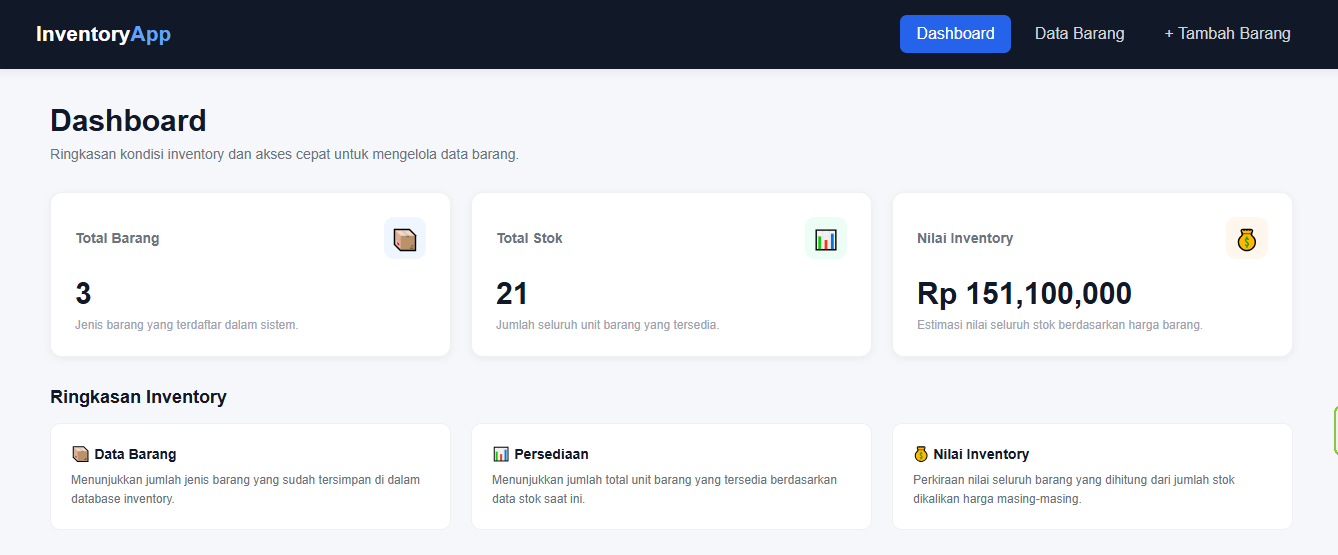Click the Data Barang summary card title

tap(135, 454)
